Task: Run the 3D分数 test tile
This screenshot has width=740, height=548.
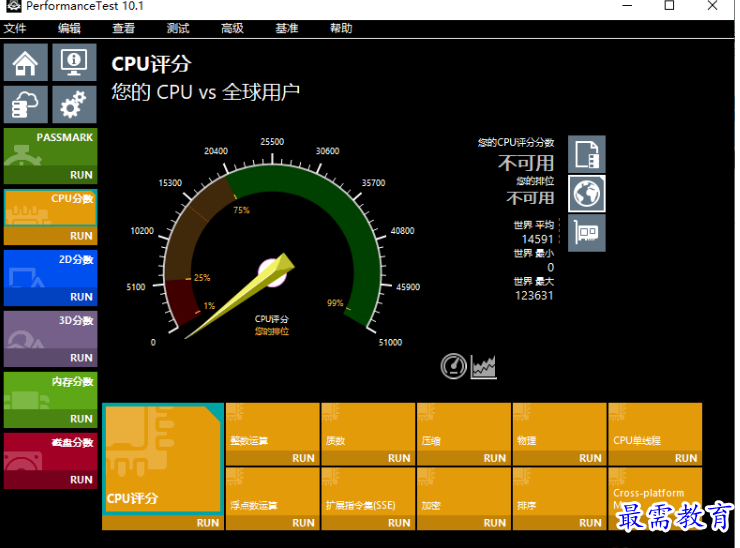Action: click(x=50, y=338)
